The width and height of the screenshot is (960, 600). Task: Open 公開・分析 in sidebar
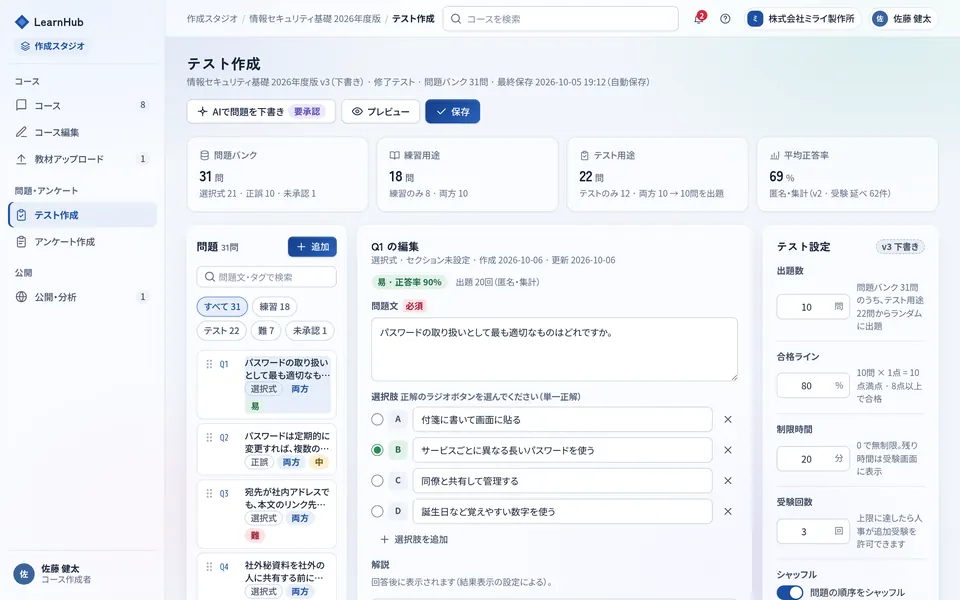point(82,297)
